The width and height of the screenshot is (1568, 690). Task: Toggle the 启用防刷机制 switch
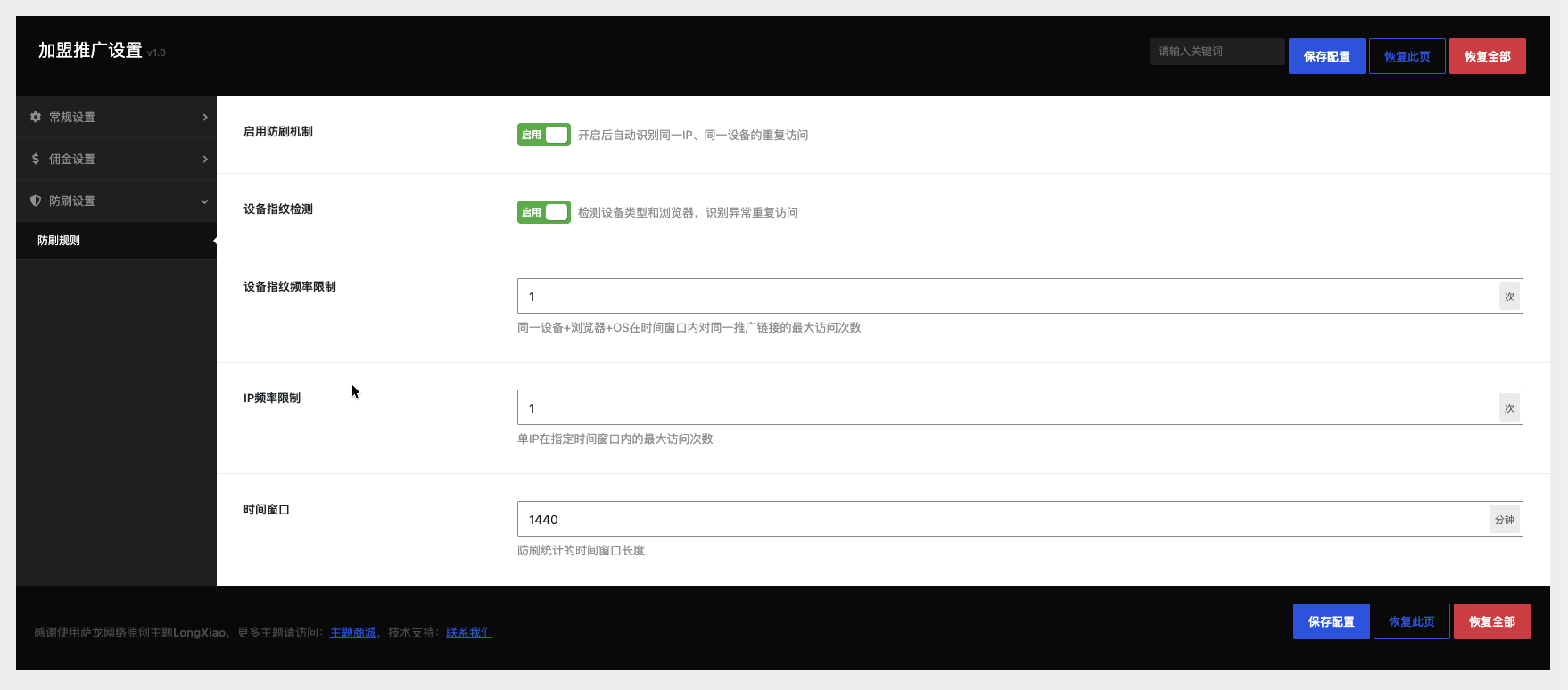coord(544,135)
